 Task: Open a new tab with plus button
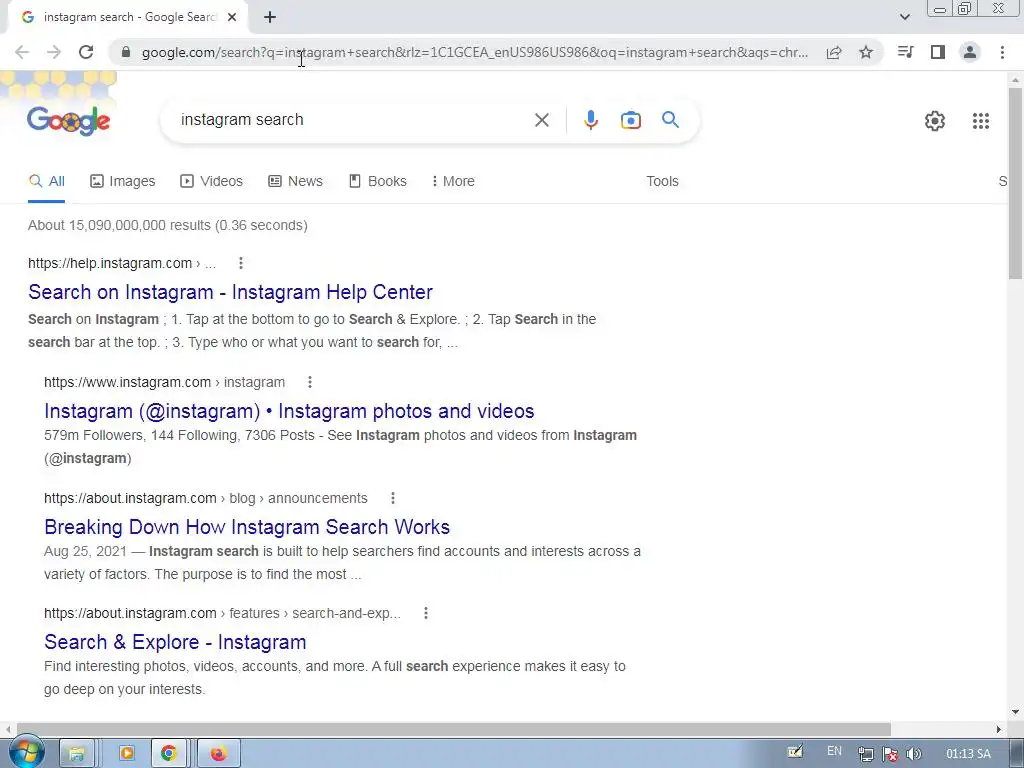point(270,18)
